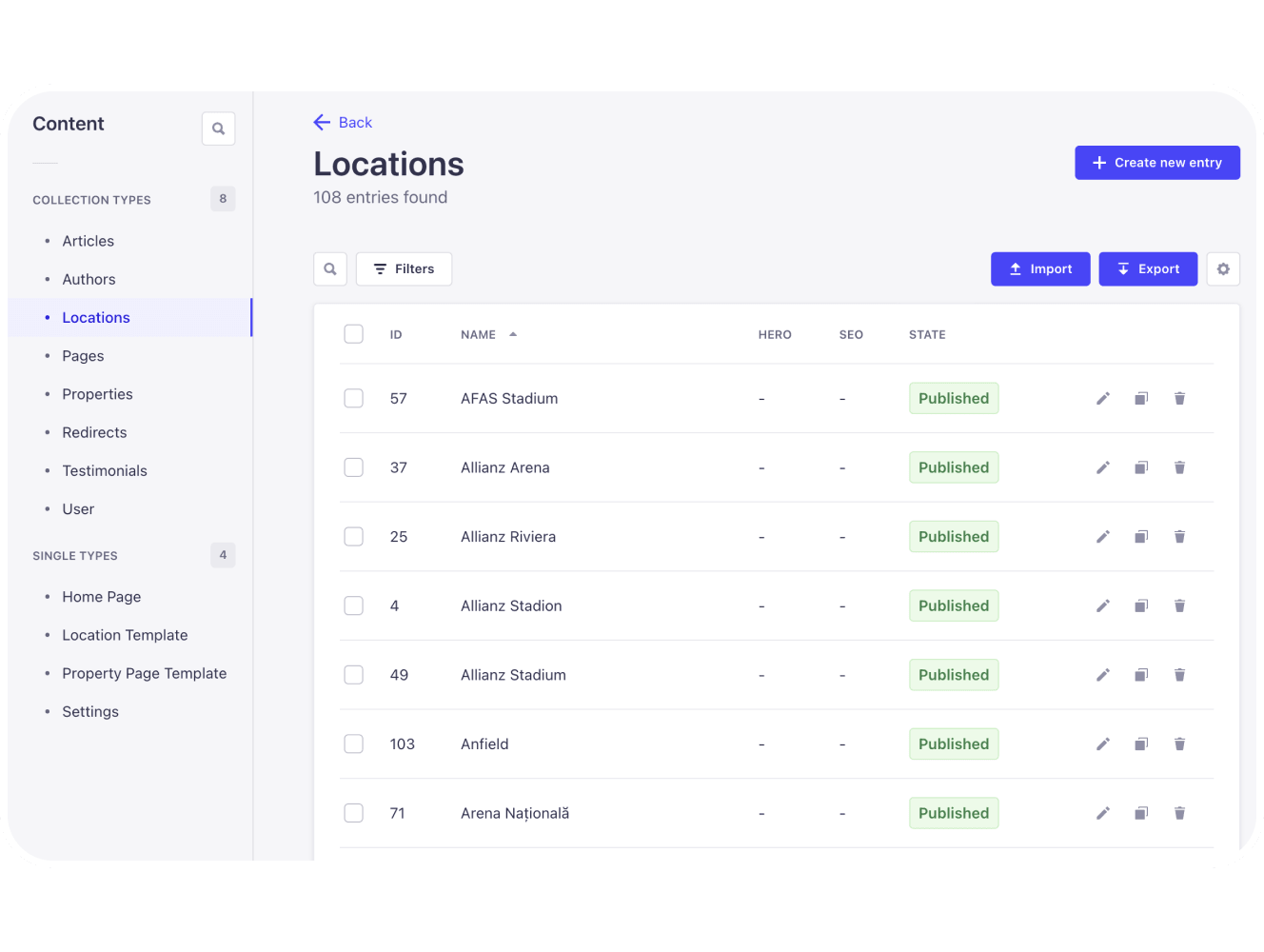Delete the Allianz Riviera entry
The height and width of the screenshot is (952, 1264).
[1179, 537]
